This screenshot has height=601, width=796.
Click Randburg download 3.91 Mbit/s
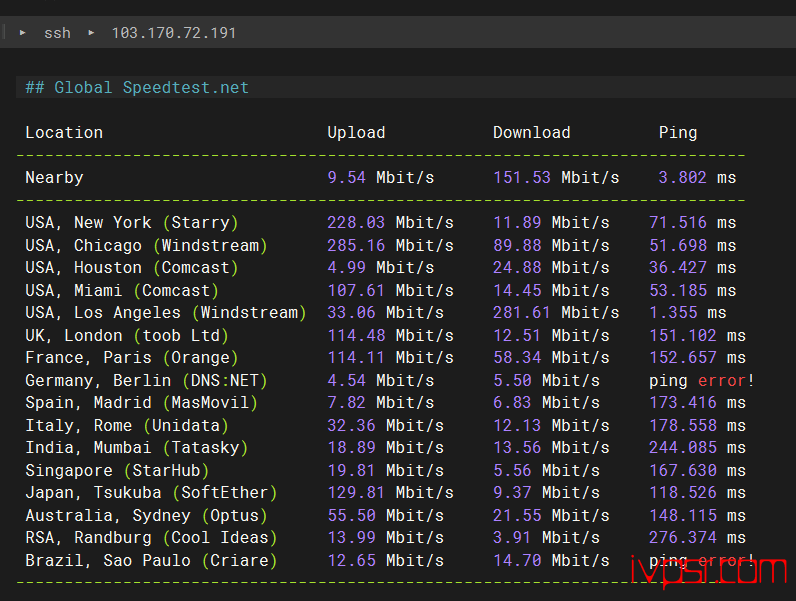546,538
